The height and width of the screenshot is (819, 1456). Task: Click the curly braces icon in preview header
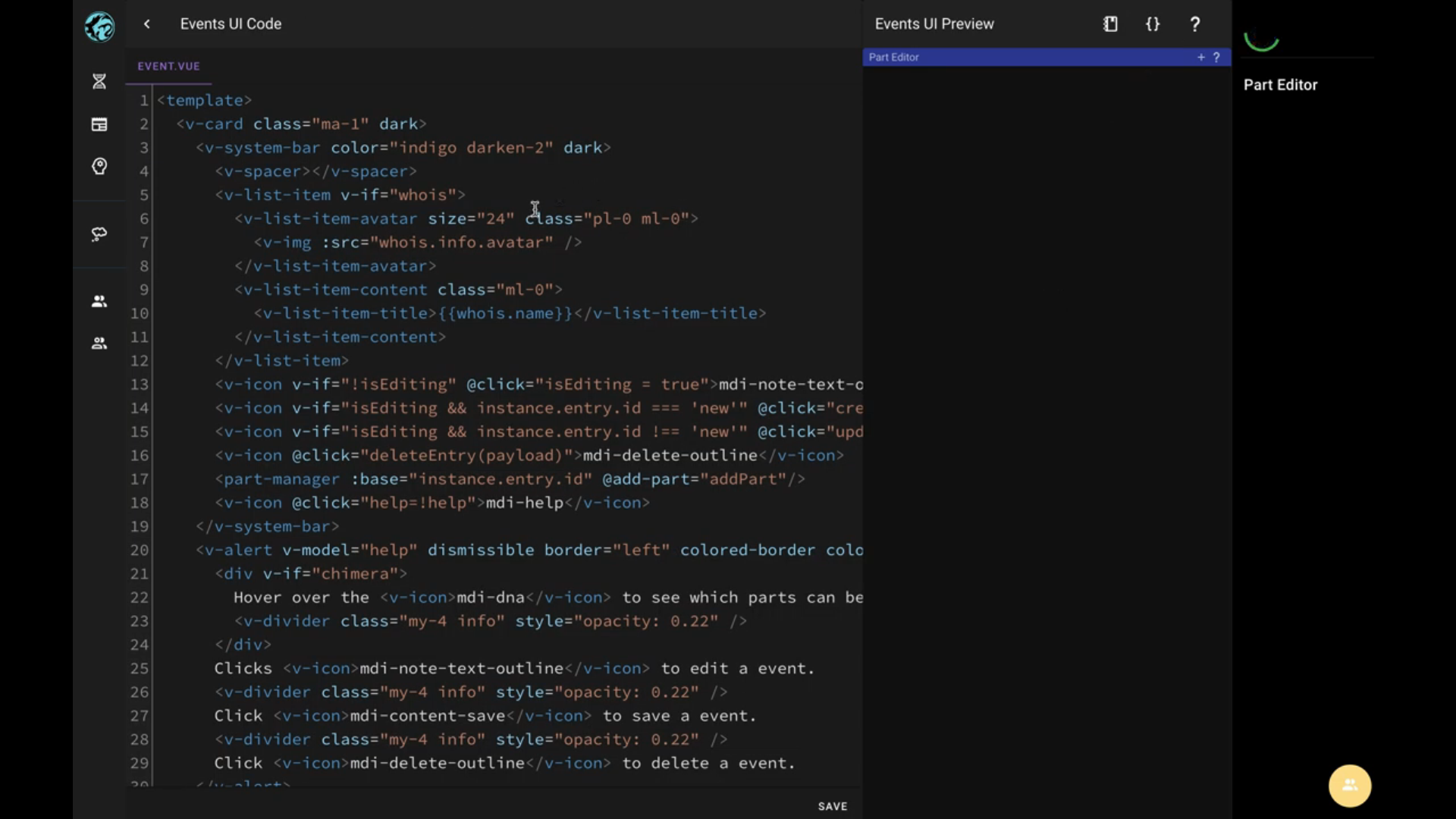[1153, 24]
